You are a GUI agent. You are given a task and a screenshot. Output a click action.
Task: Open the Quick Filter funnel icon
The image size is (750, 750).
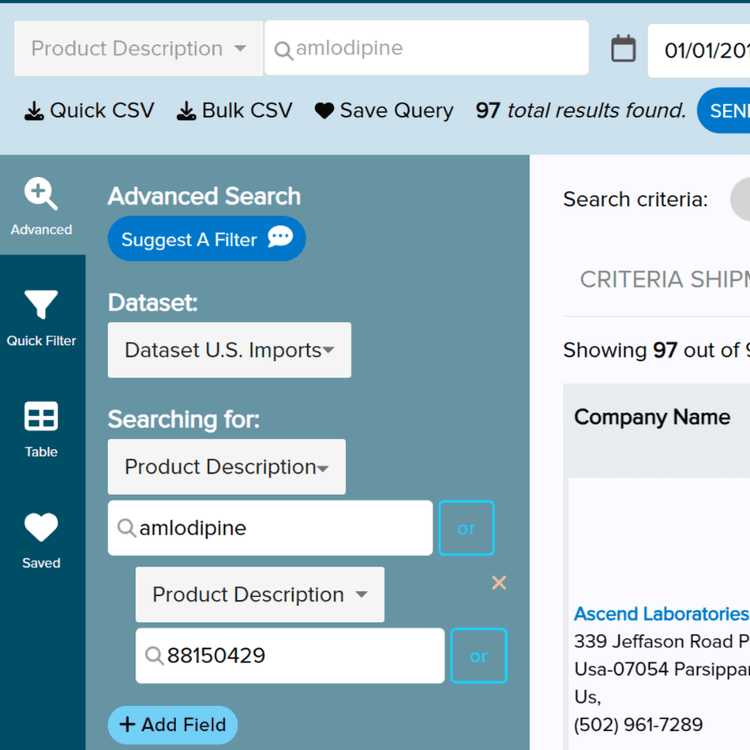coord(42,318)
